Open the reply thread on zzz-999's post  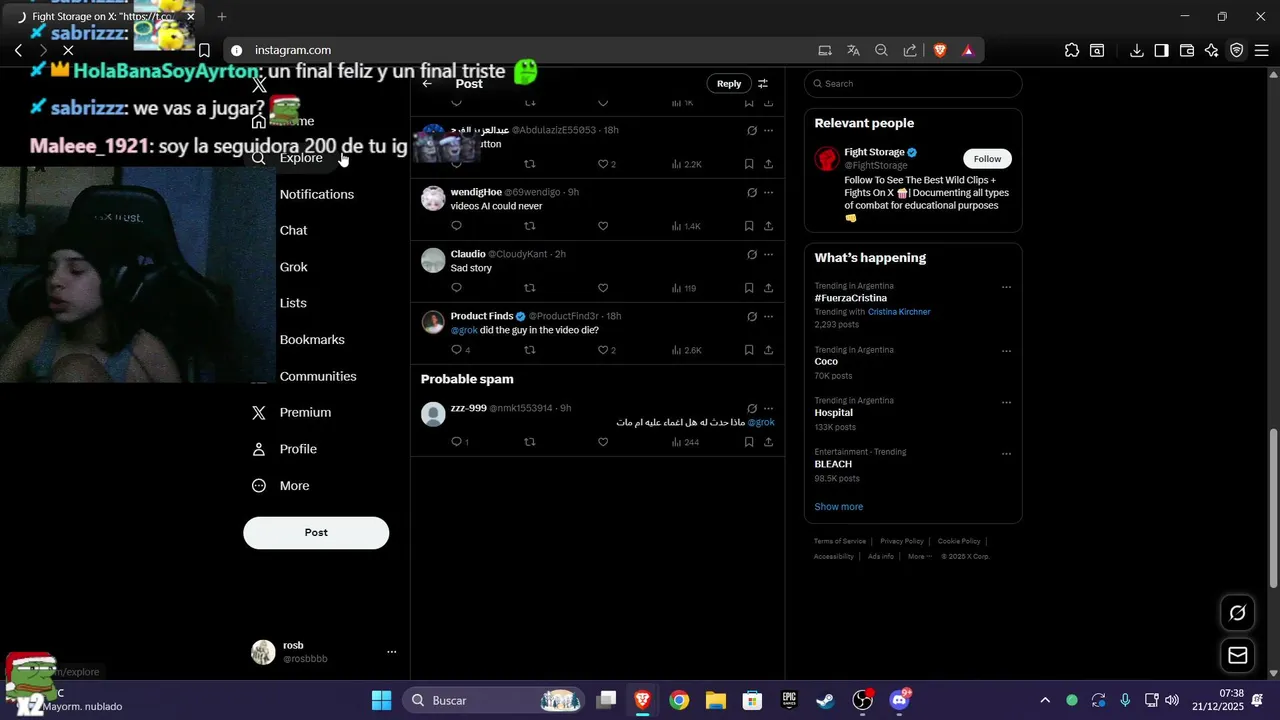click(x=460, y=442)
